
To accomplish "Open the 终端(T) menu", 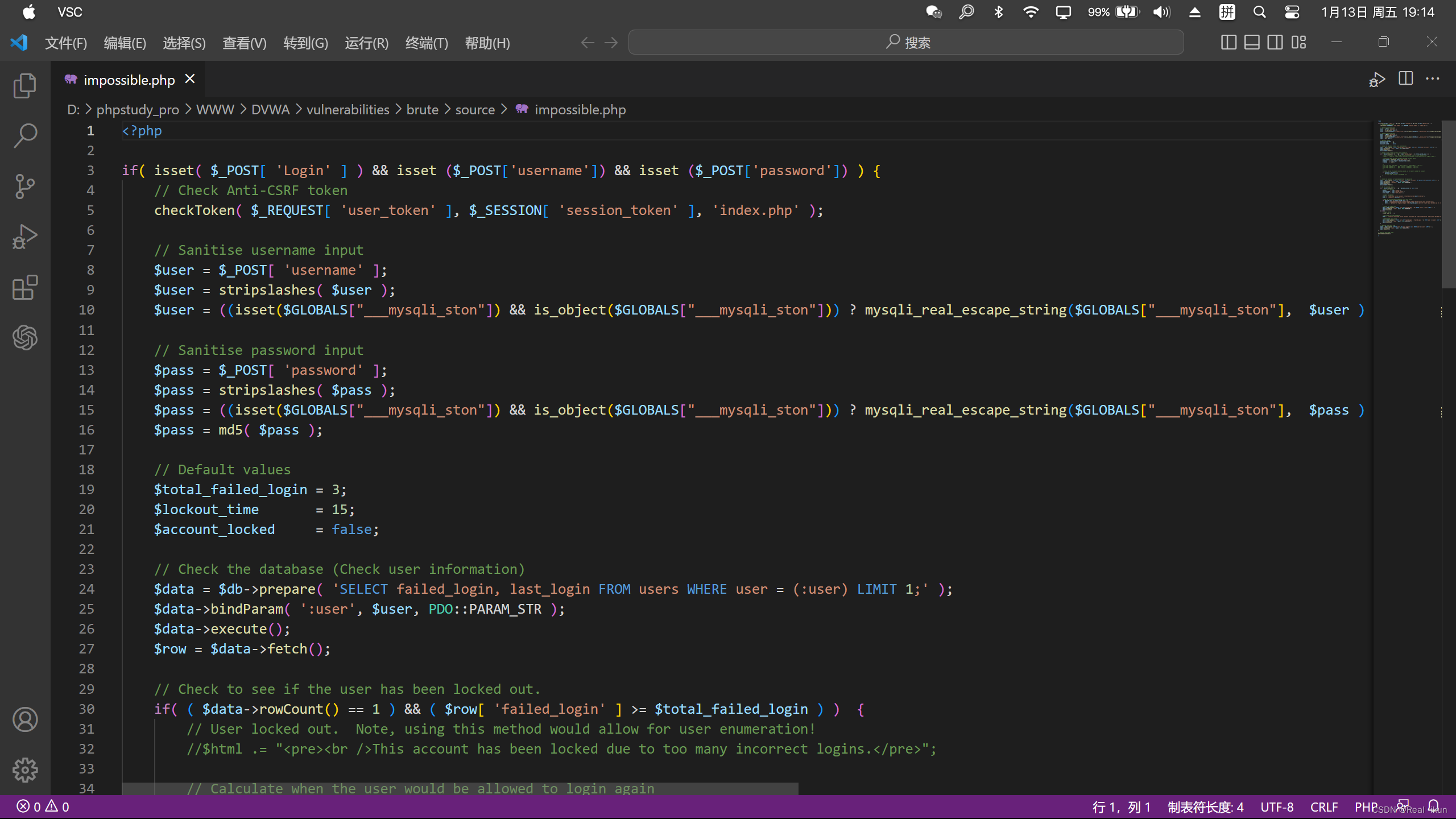I will 426,43.
